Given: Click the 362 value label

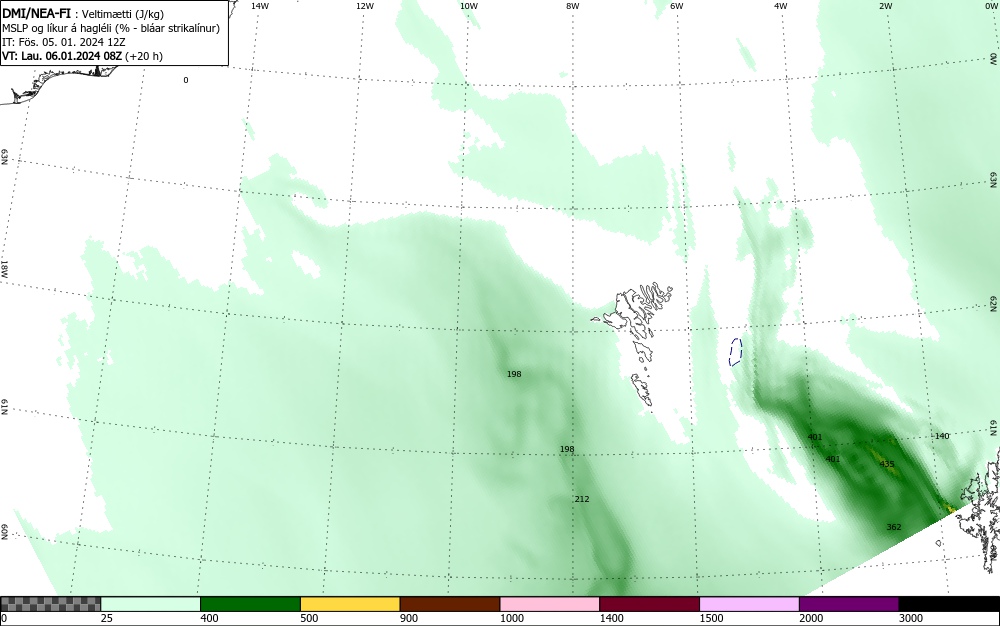Looking at the screenshot, I should [893, 527].
